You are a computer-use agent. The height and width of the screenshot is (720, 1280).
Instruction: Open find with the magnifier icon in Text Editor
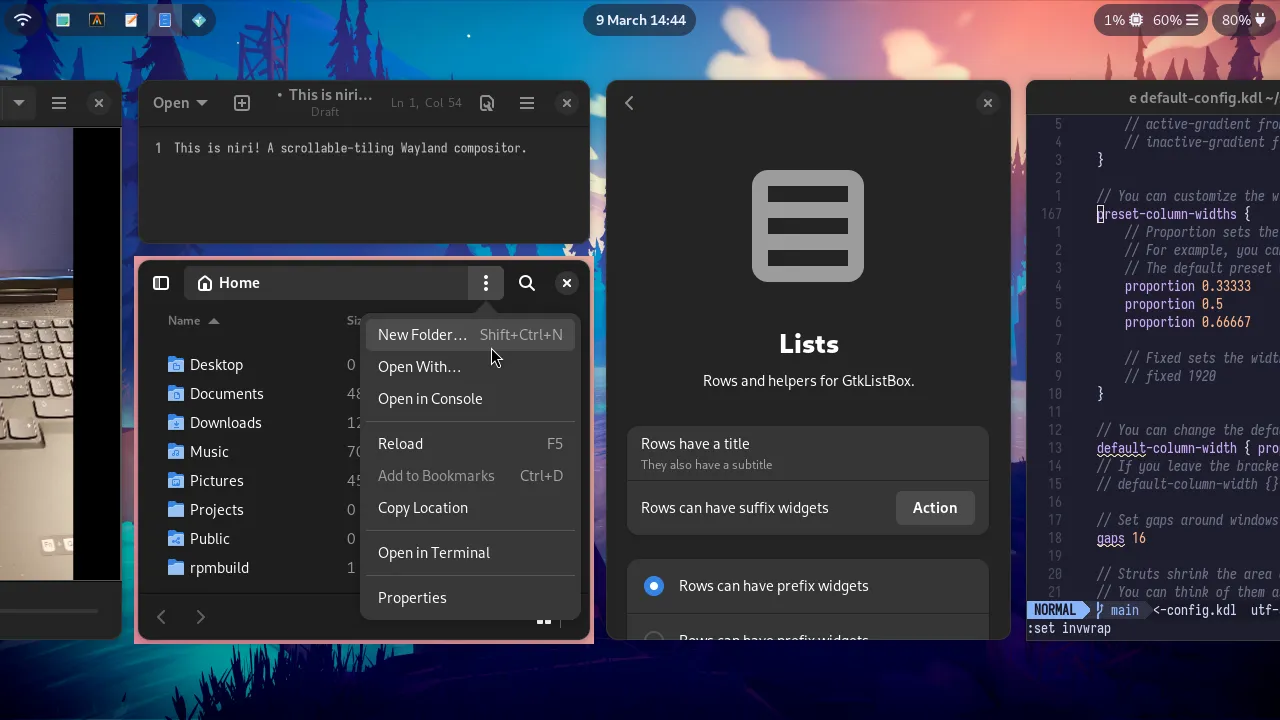pyautogui.click(x=487, y=103)
